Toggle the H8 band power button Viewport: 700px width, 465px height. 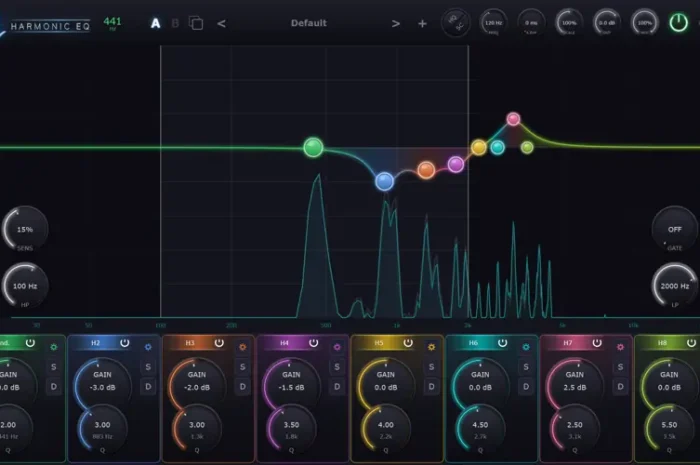click(x=691, y=343)
